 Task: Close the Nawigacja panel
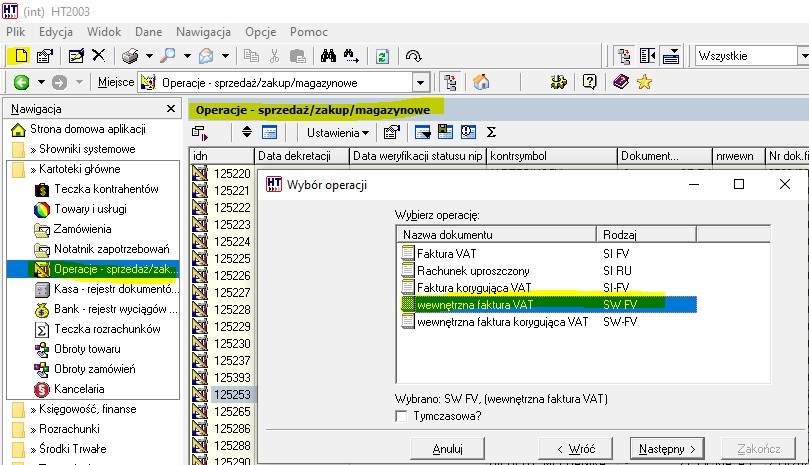tap(171, 109)
